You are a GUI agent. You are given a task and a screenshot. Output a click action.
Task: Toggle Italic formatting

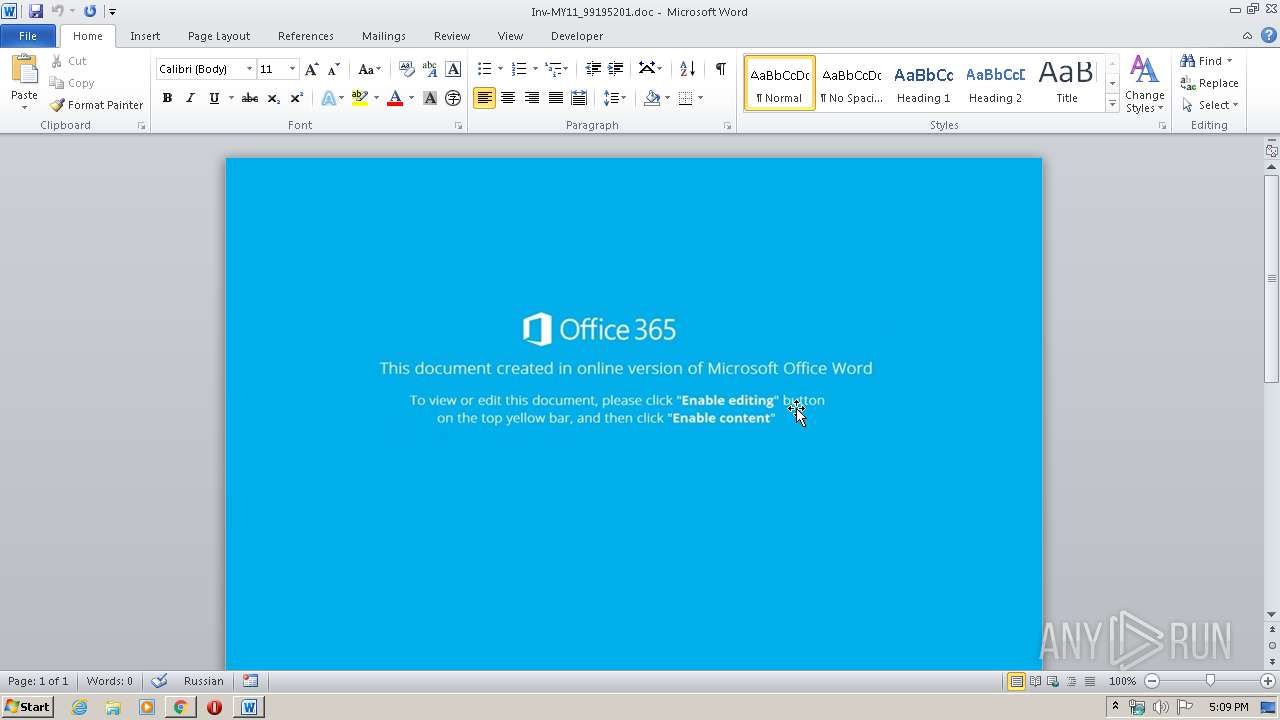click(190, 98)
